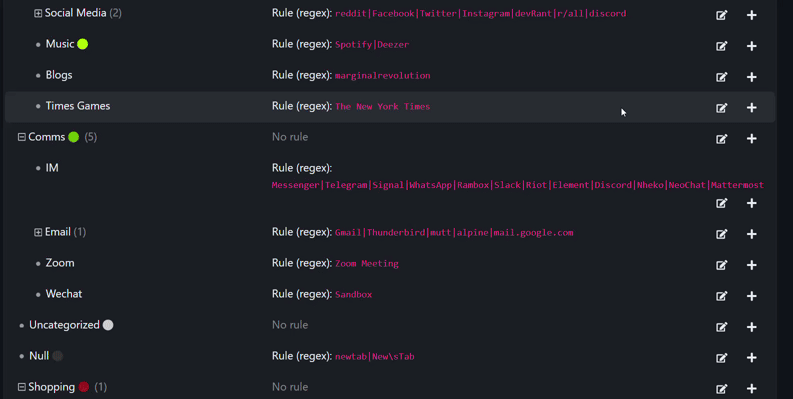Click the Sandbox regex rule
793x399 pixels.
354,294
